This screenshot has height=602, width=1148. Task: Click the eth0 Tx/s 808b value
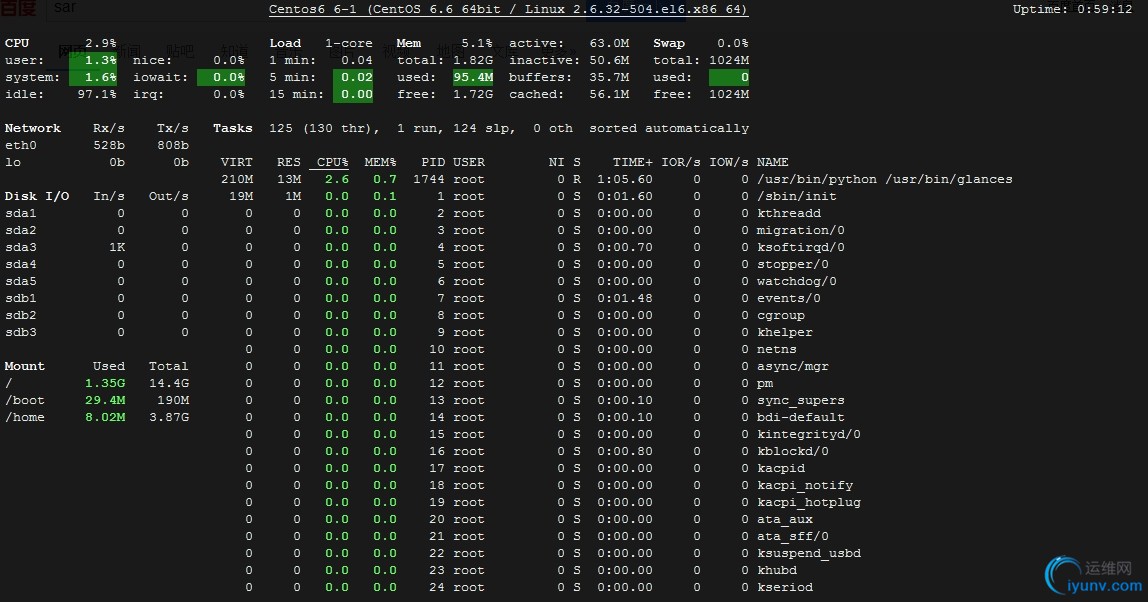tap(173, 145)
